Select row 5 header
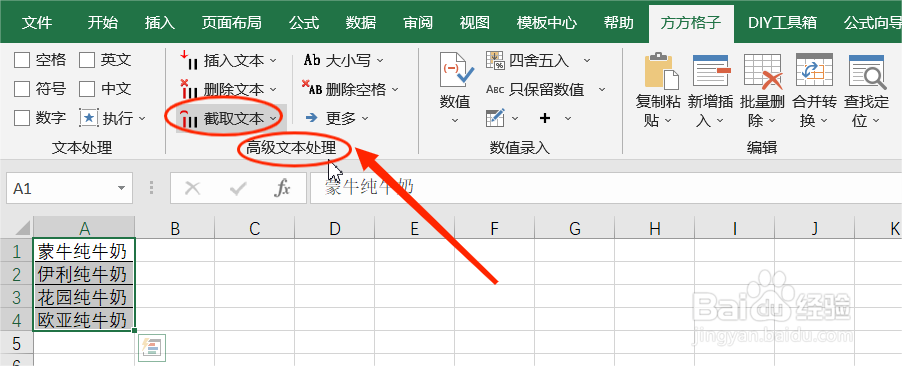Screen dimensions: 902x366 pos(17,343)
